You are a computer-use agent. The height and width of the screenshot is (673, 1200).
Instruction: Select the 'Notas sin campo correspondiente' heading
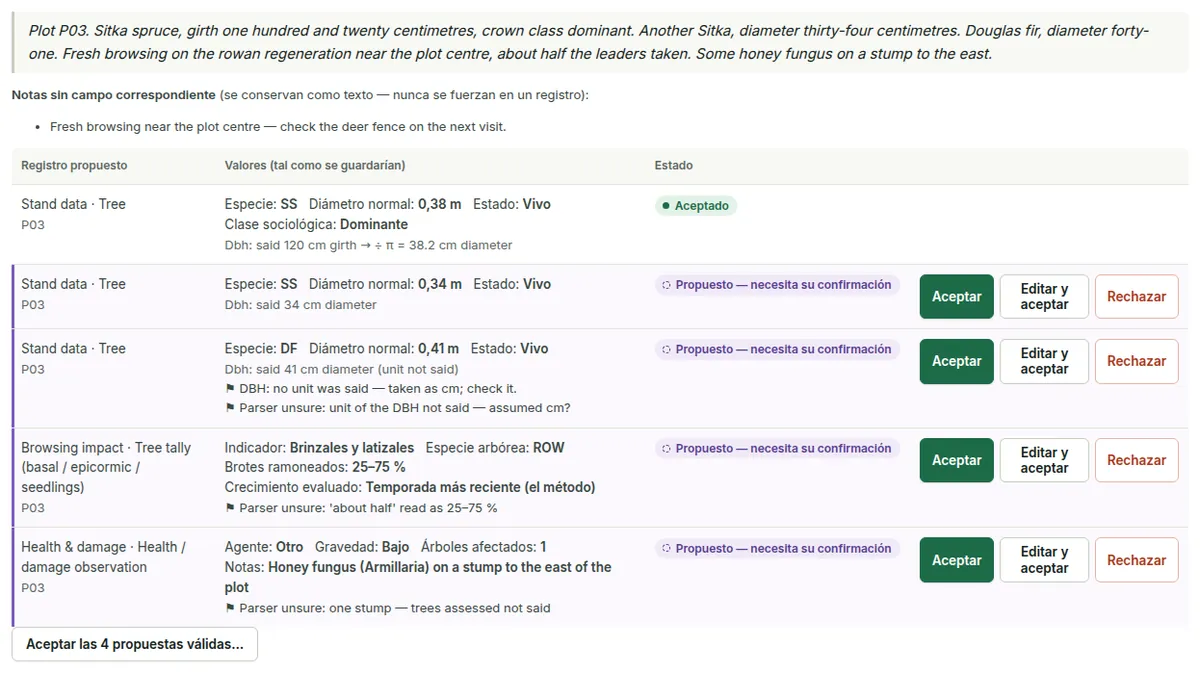click(113, 95)
